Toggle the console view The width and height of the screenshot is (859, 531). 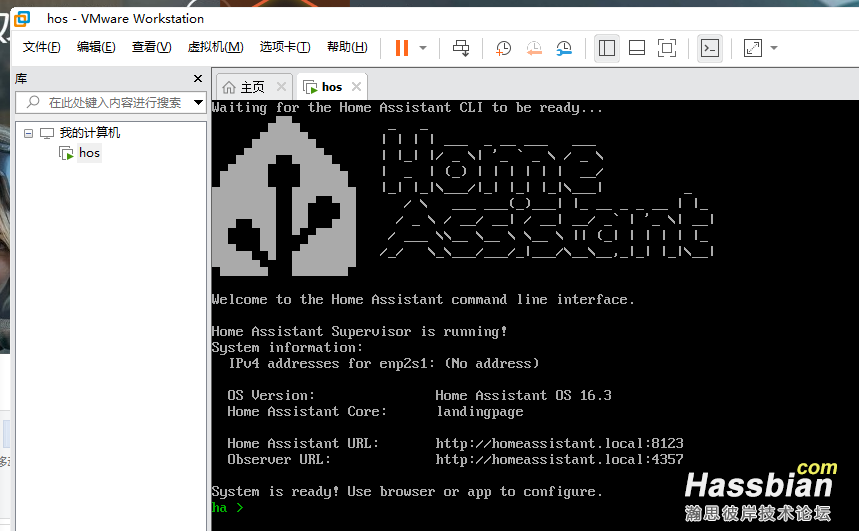click(x=709, y=48)
